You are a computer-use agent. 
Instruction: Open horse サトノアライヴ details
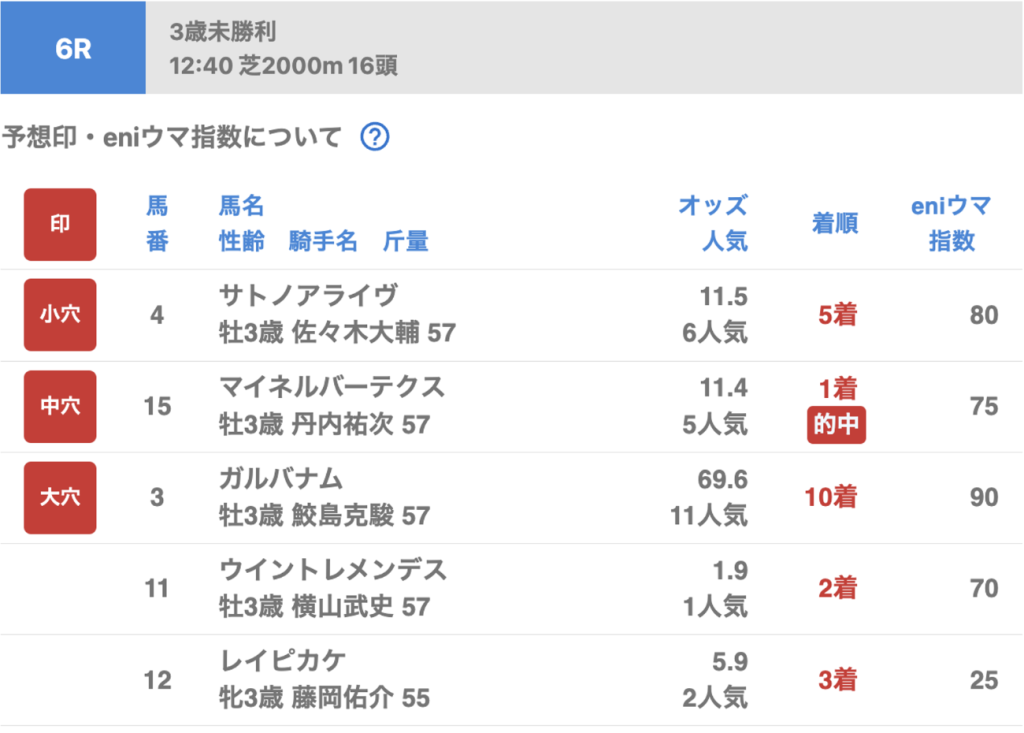tap(308, 296)
